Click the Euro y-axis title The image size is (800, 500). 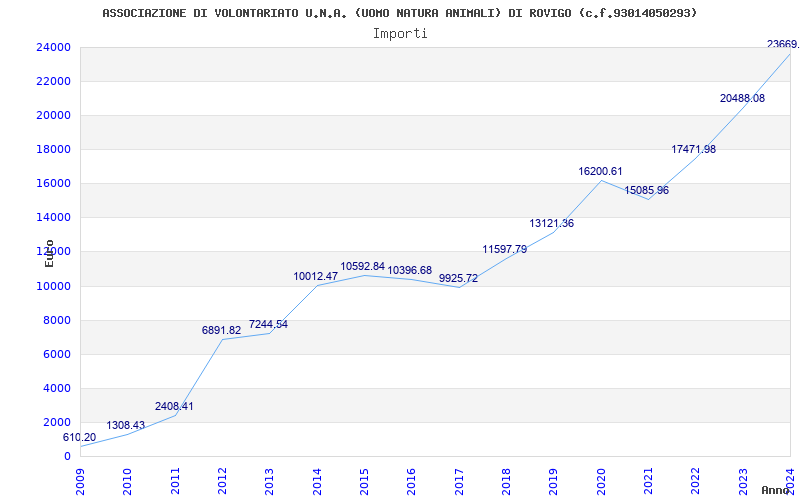(49, 253)
